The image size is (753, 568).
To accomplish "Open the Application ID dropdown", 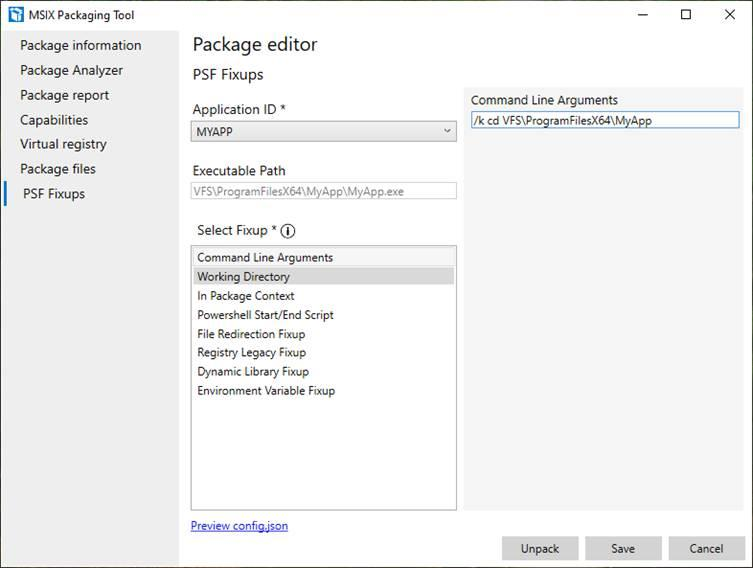I will coord(324,131).
